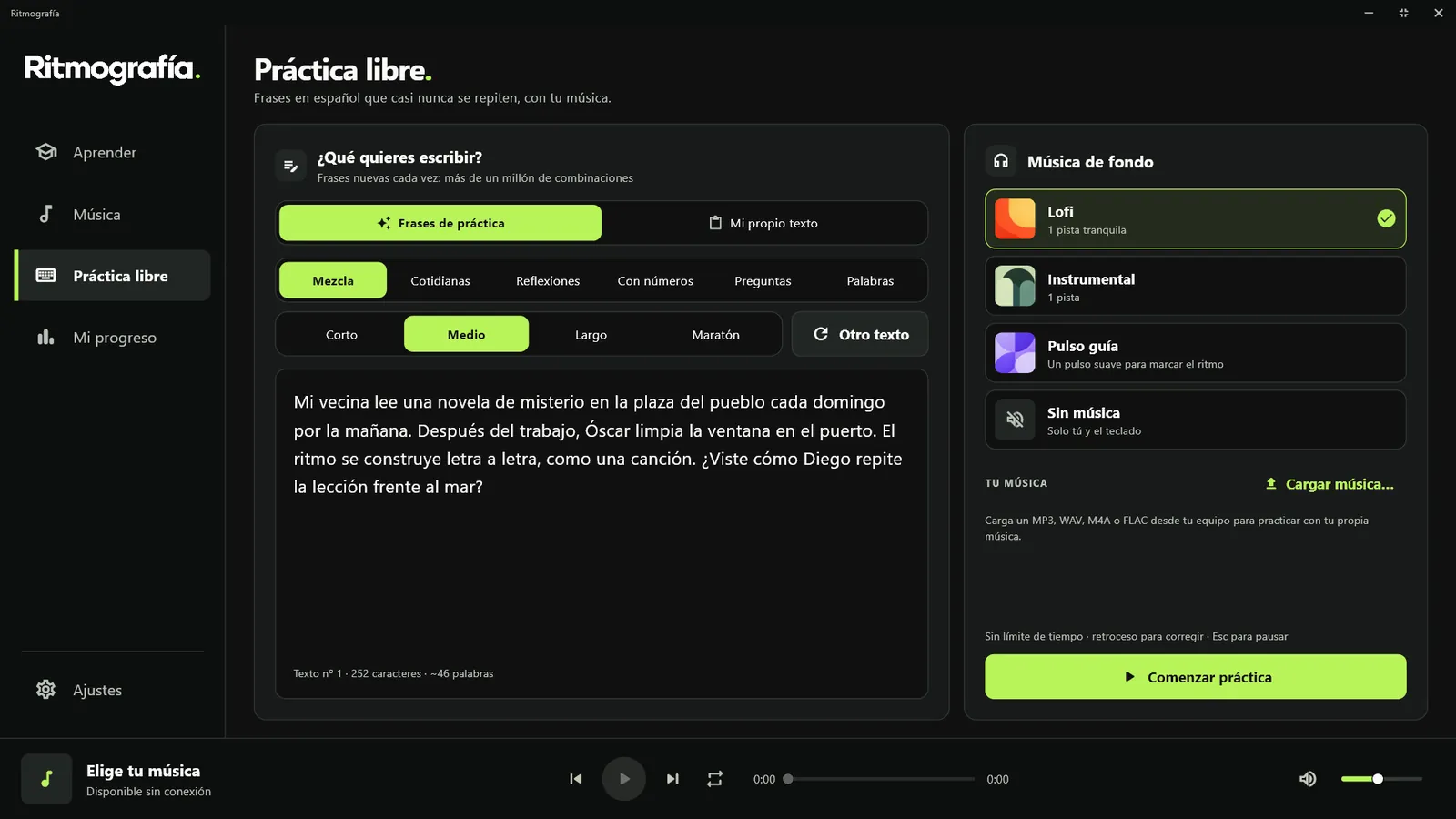
Task: Choose the Sin música option
Action: 1195,420
